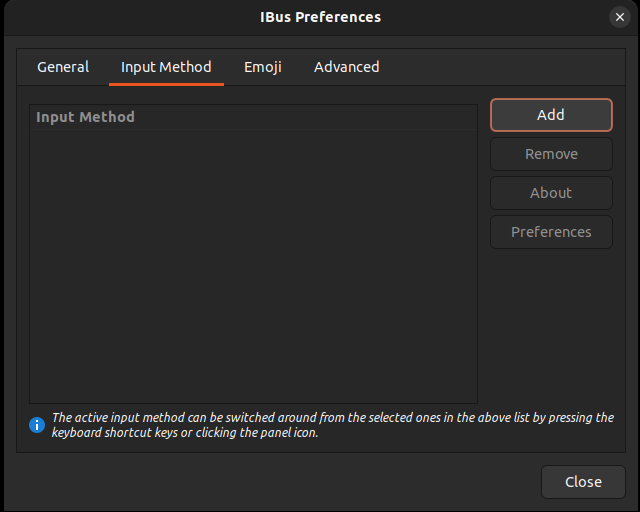Select the Input Method tab
Image resolution: width=640 pixels, height=512 pixels.
tap(166, 67)
